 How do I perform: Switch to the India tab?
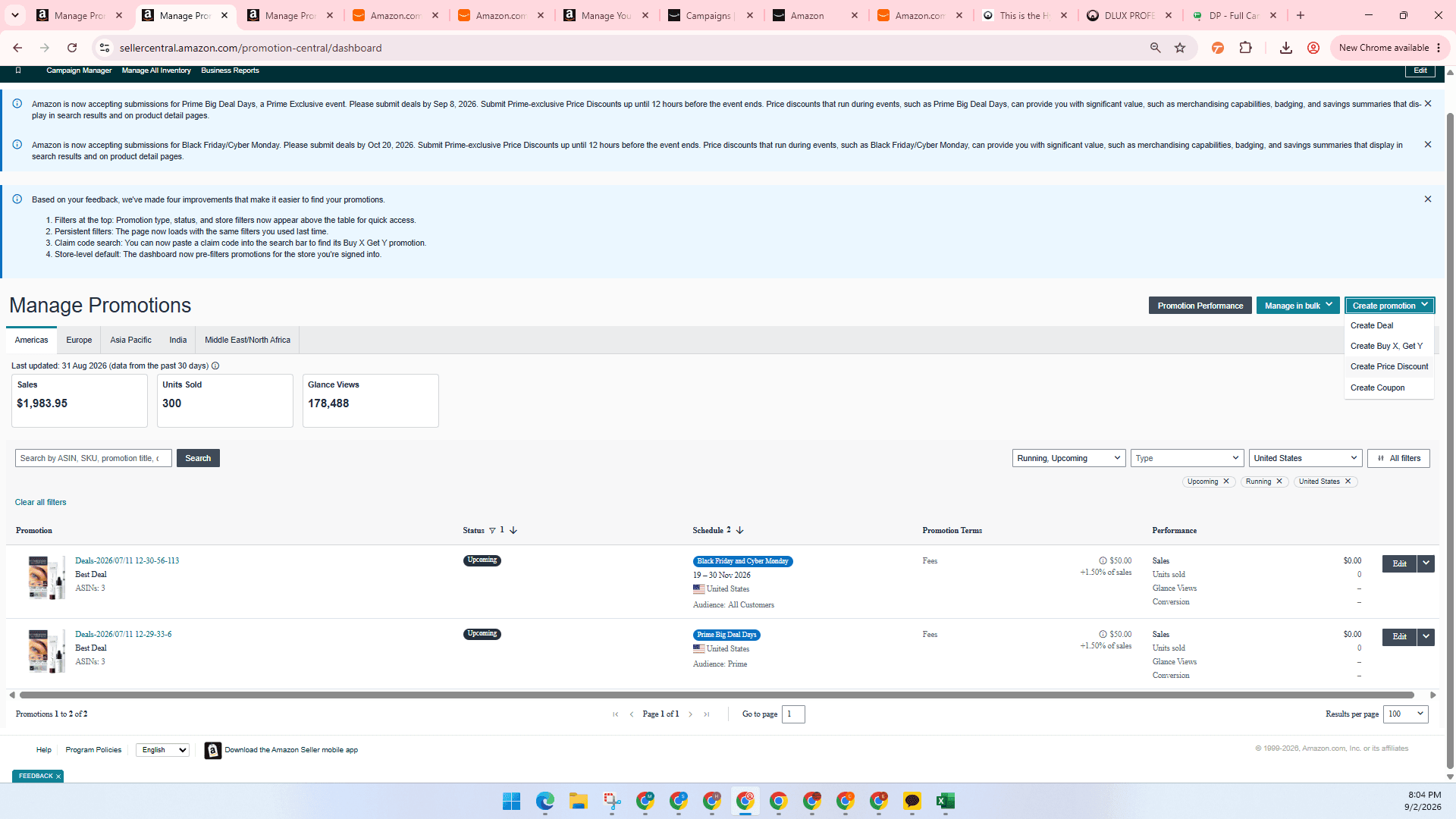point(178,340)
